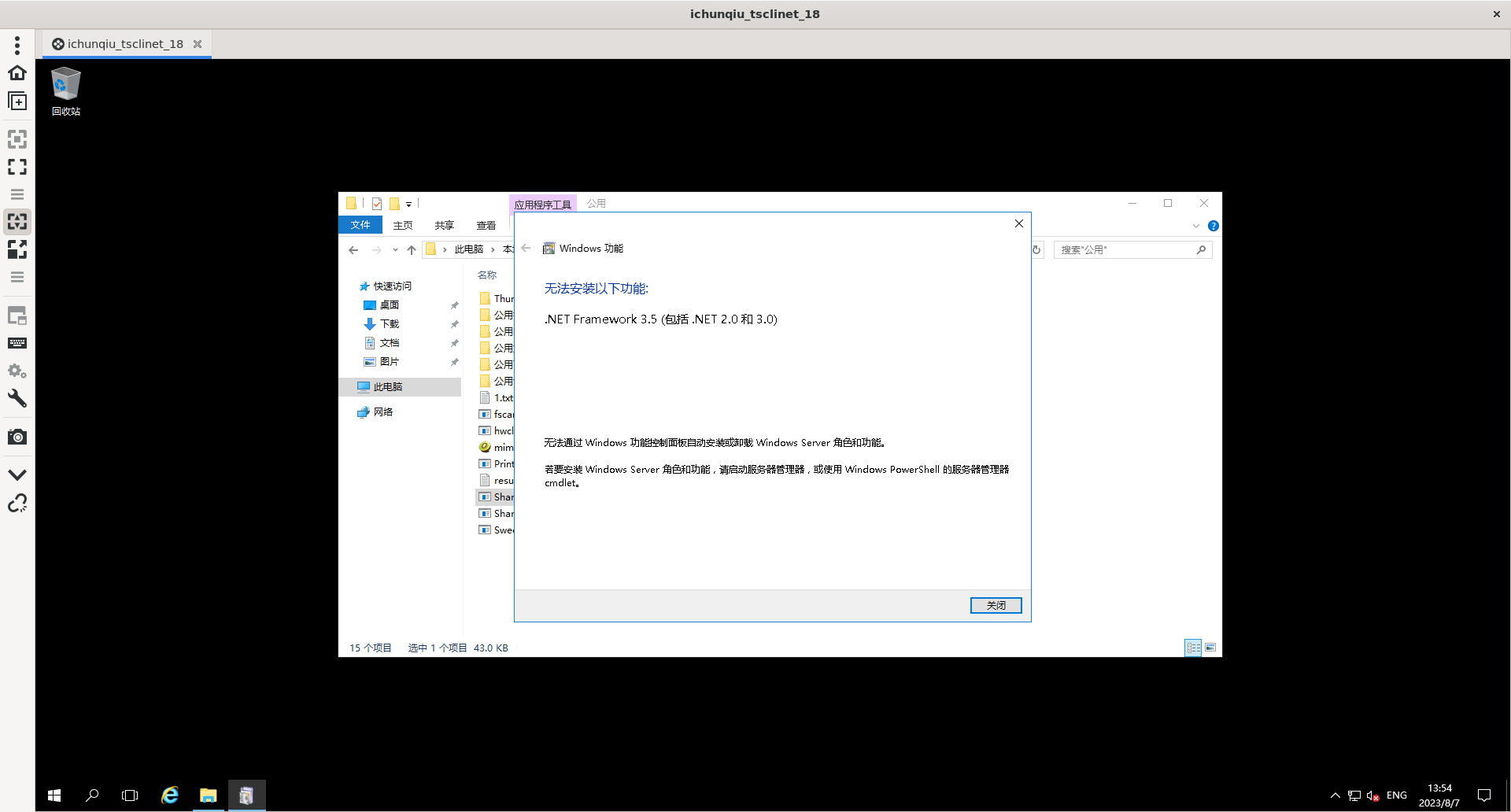Select the active dynamic resolution icon
The height and width of the screenshot is (812, 1511).
pyautogui.click(x=17, y=222)
